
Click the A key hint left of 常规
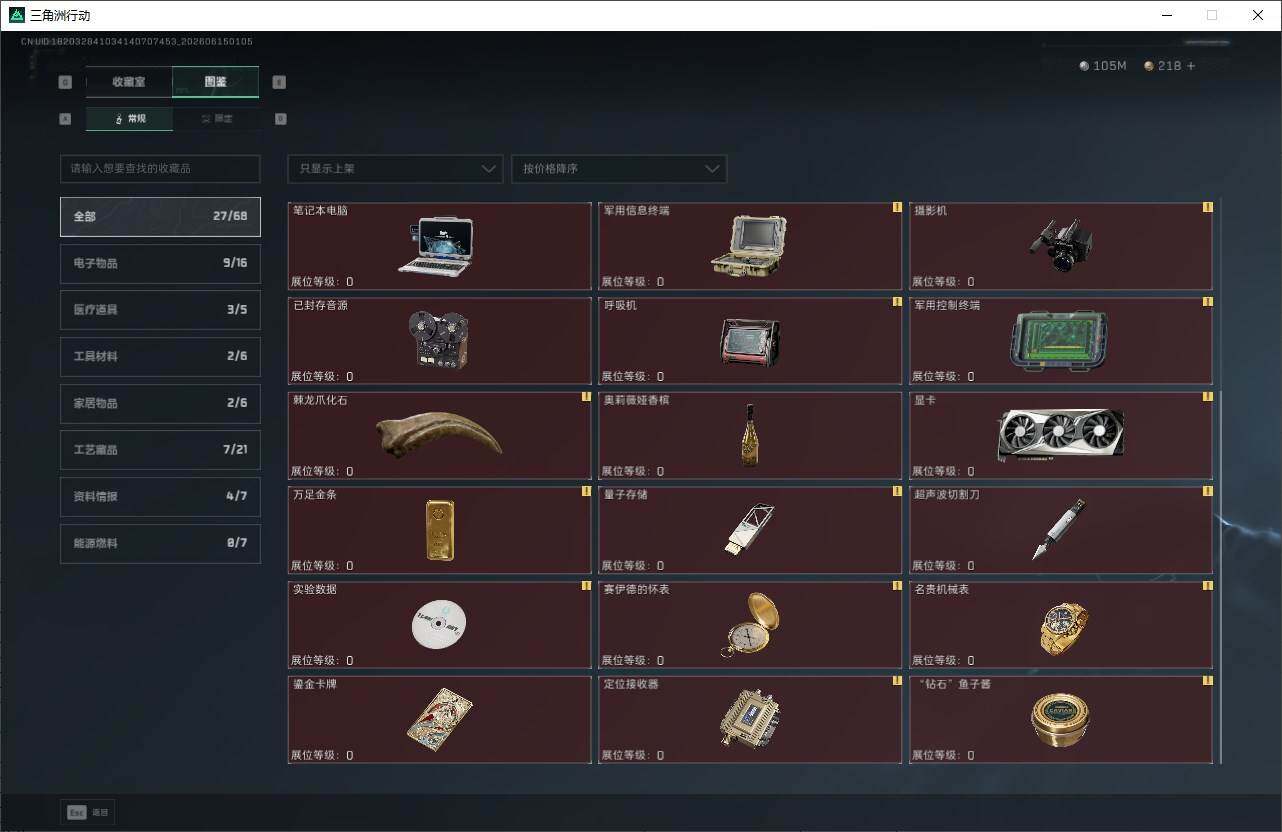66,119
